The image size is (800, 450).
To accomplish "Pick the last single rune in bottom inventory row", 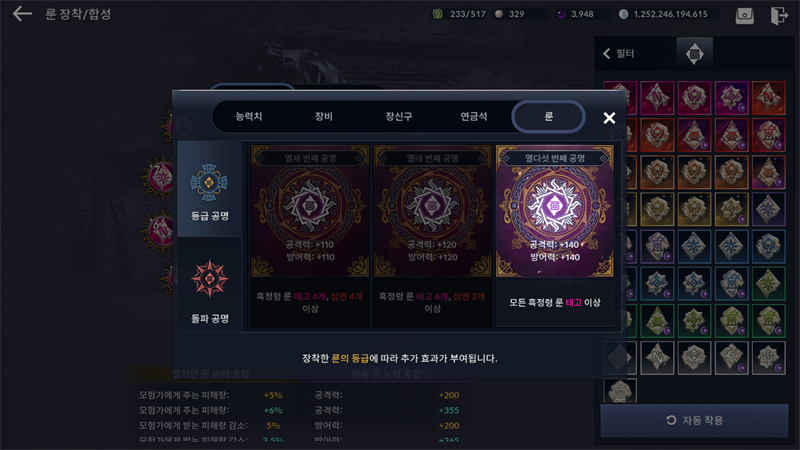I will [620, 391].
